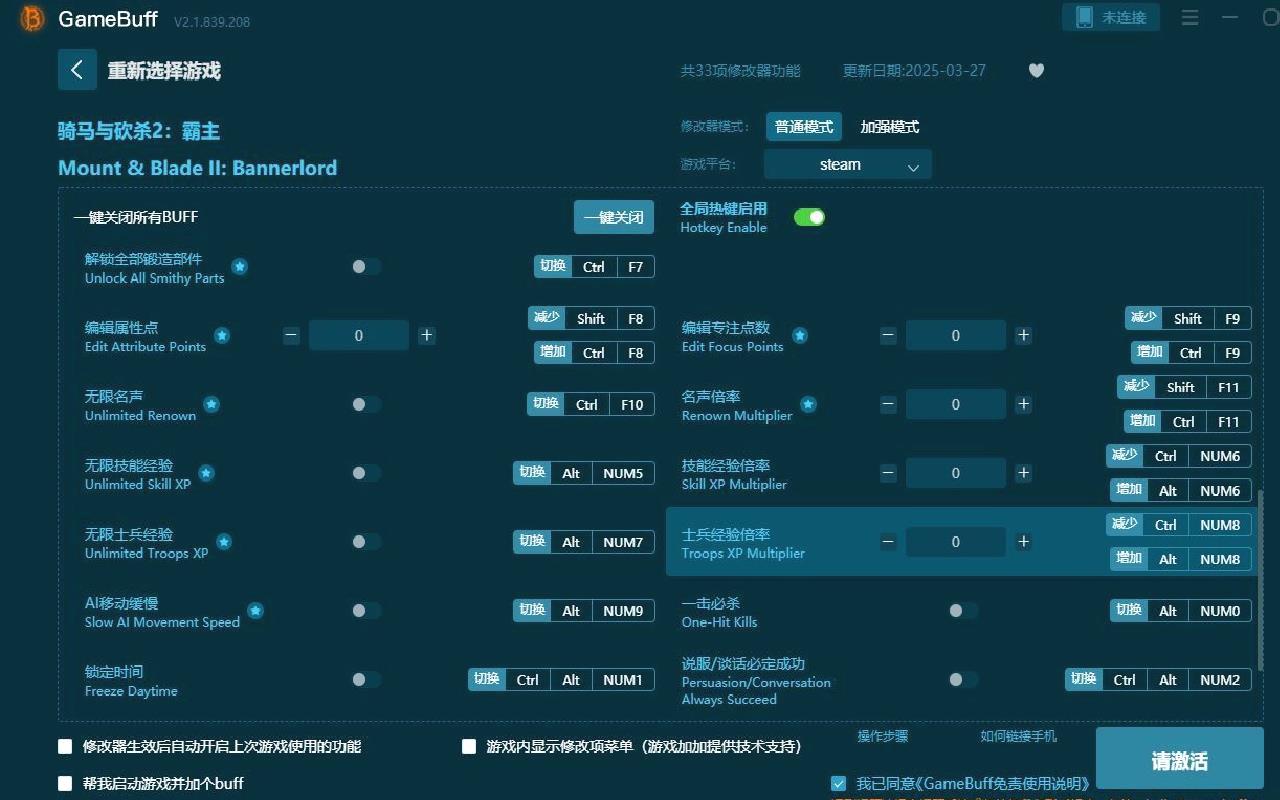Click the vertical scrollbar of cheat list
Image resolution: width=1280 pixels, height=800 pixels.
click(1260, 580)
